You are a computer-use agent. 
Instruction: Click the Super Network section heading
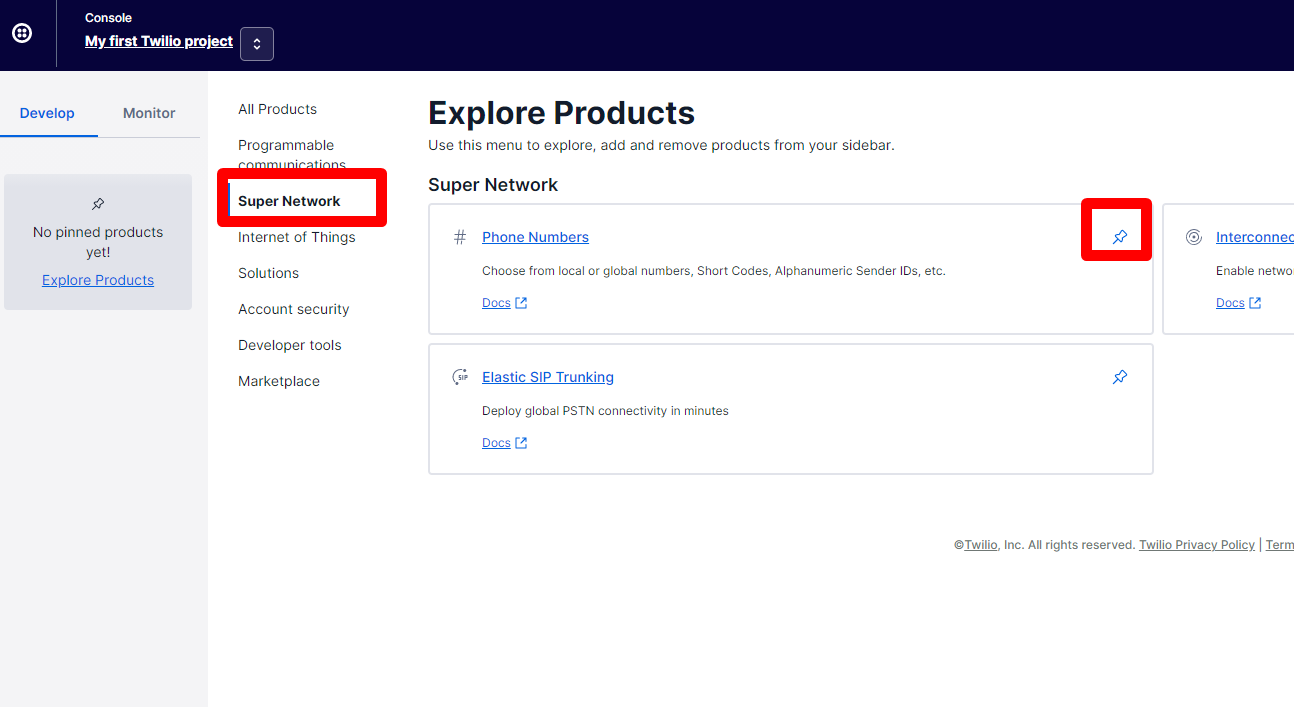493,185
